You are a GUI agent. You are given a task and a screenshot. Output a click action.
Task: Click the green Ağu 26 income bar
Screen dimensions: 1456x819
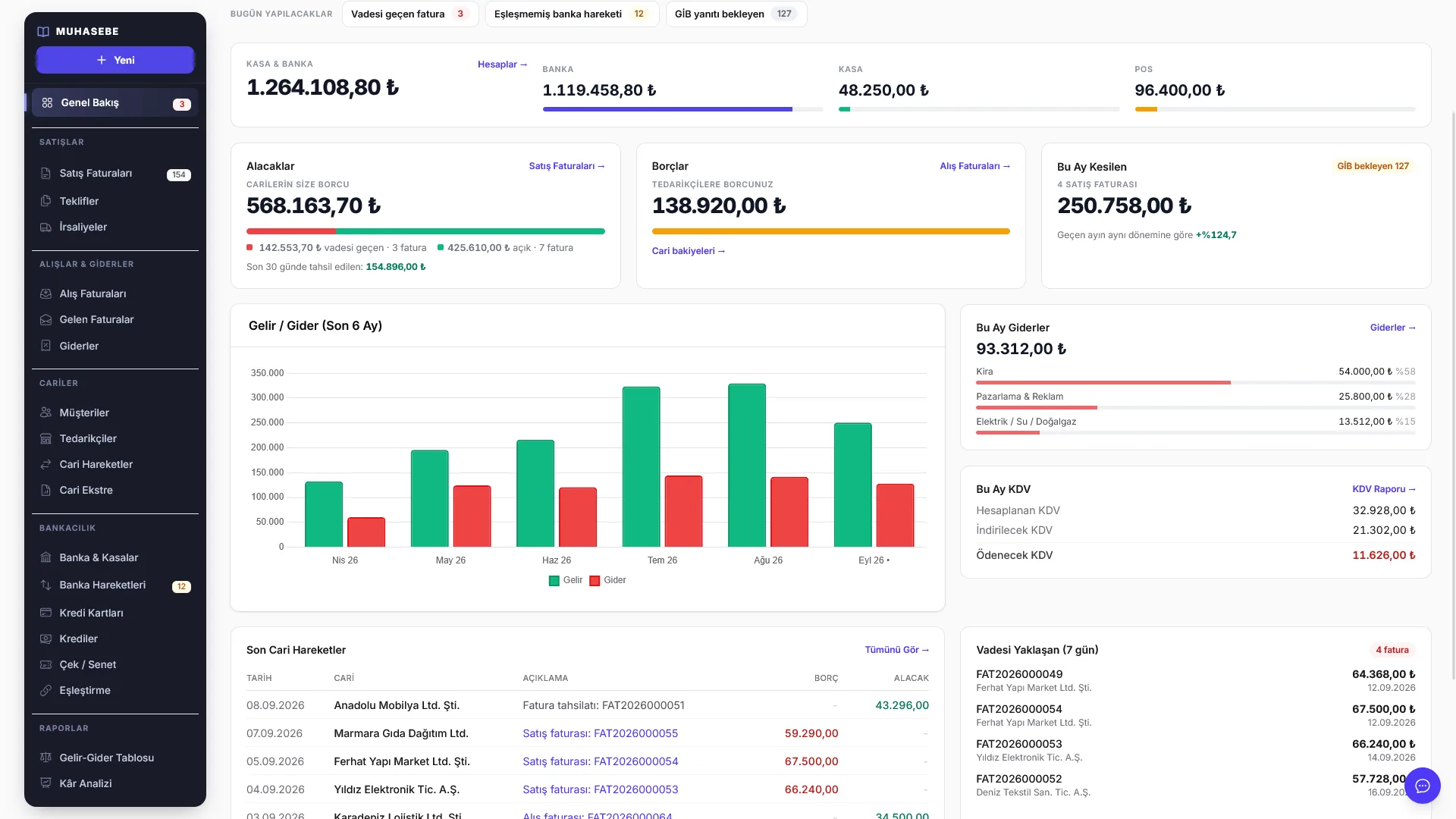(x=747, y=465)
